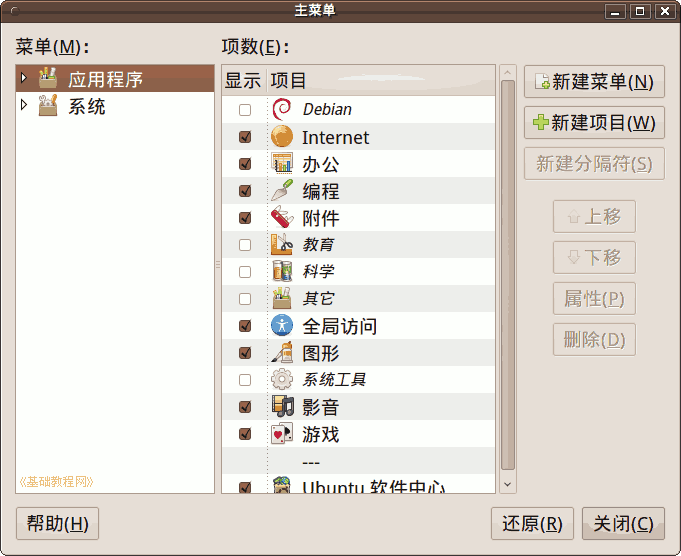Click the 附件 swiss knife icon
This screenshot has height=556, width=681.
tap(281, 217)
